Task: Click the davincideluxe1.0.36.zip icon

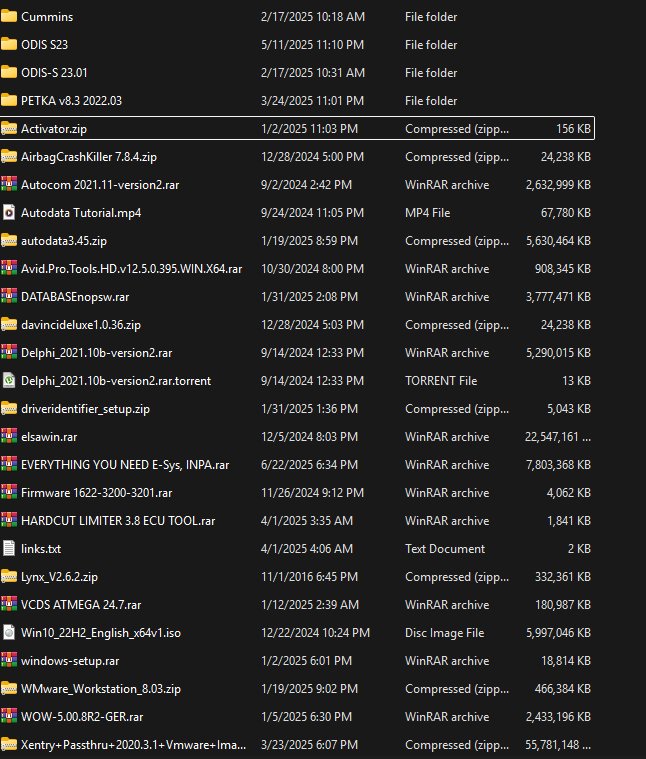Action: click(9, 325)
